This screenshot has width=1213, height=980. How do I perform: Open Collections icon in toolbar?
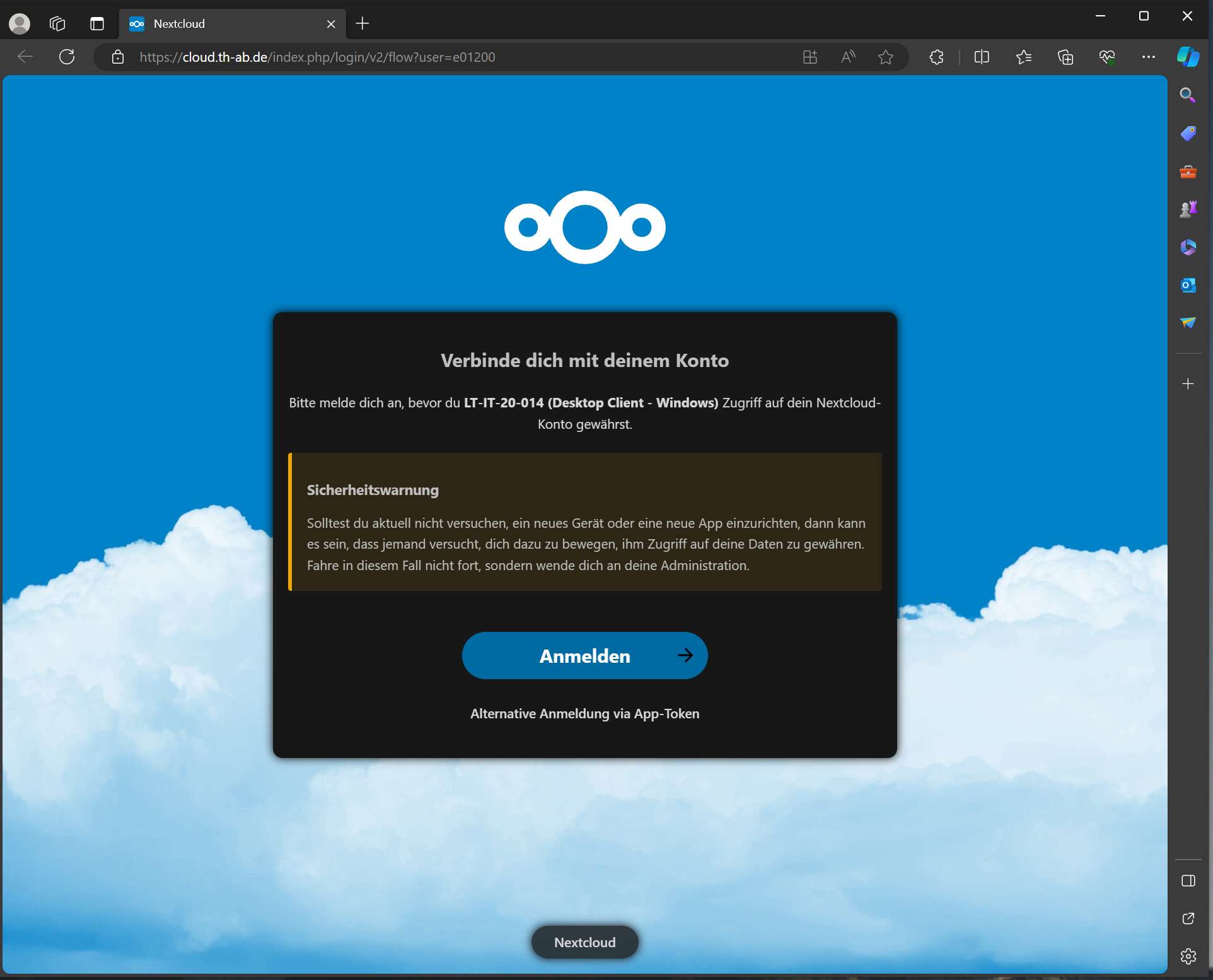(1065, 57)
